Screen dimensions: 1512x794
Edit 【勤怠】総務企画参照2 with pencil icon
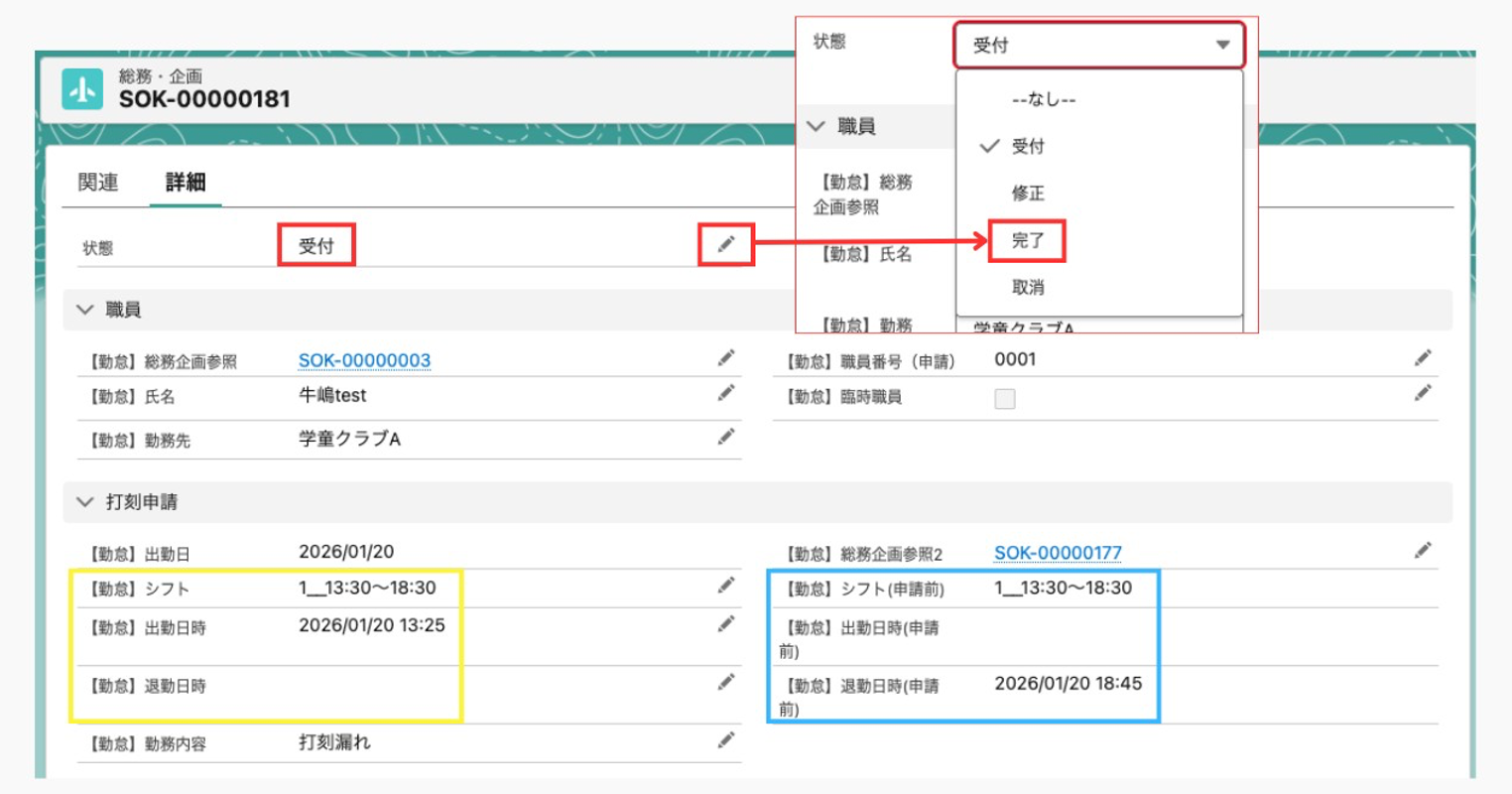tap(1423, 550)
